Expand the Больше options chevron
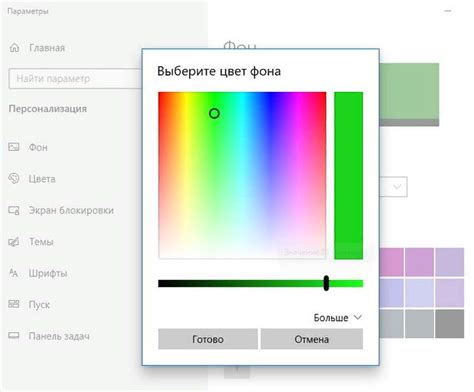Screen dimensions: 474x392 [357, 317]
